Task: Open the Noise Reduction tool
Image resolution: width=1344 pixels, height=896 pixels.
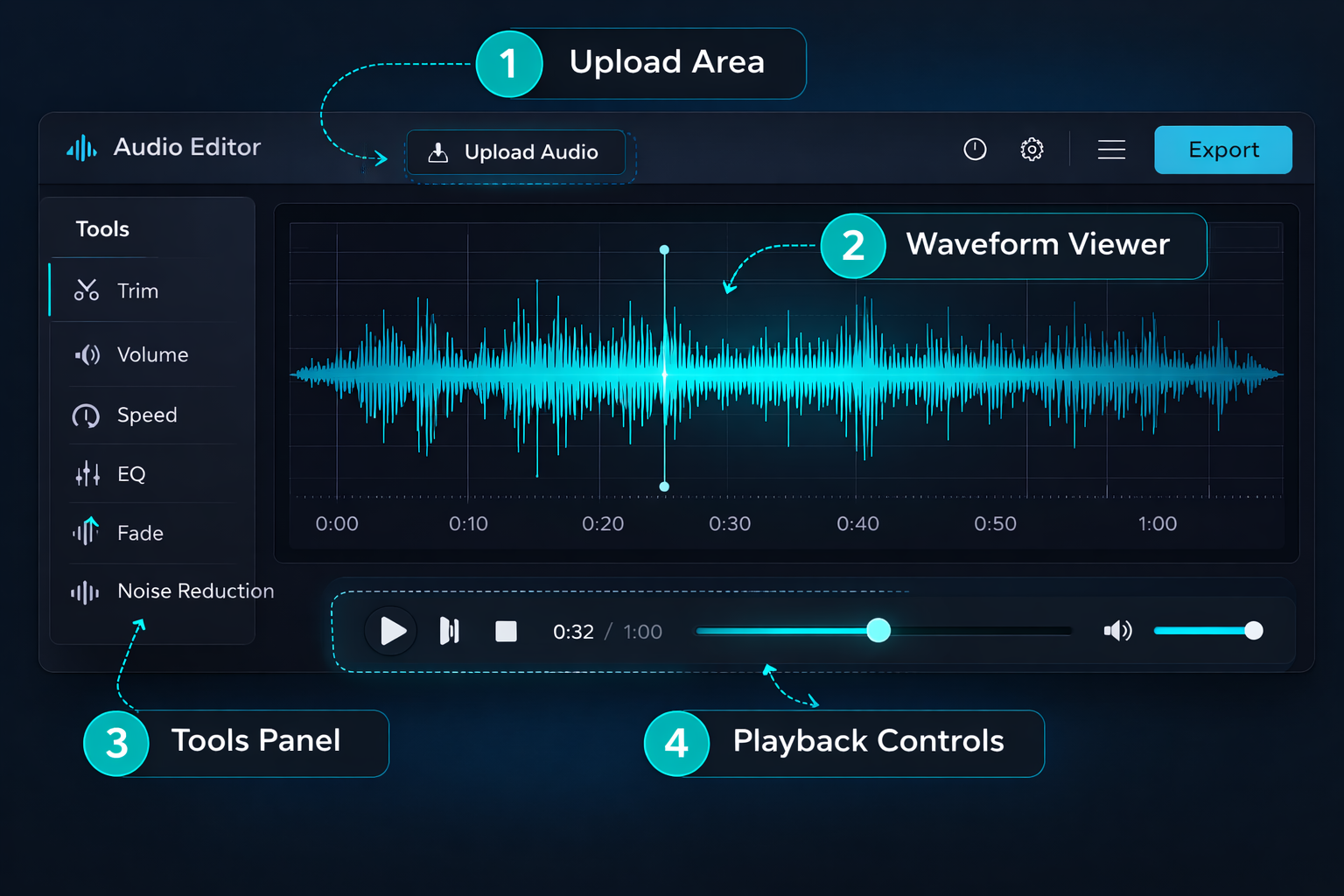Action: coord(194,591)
